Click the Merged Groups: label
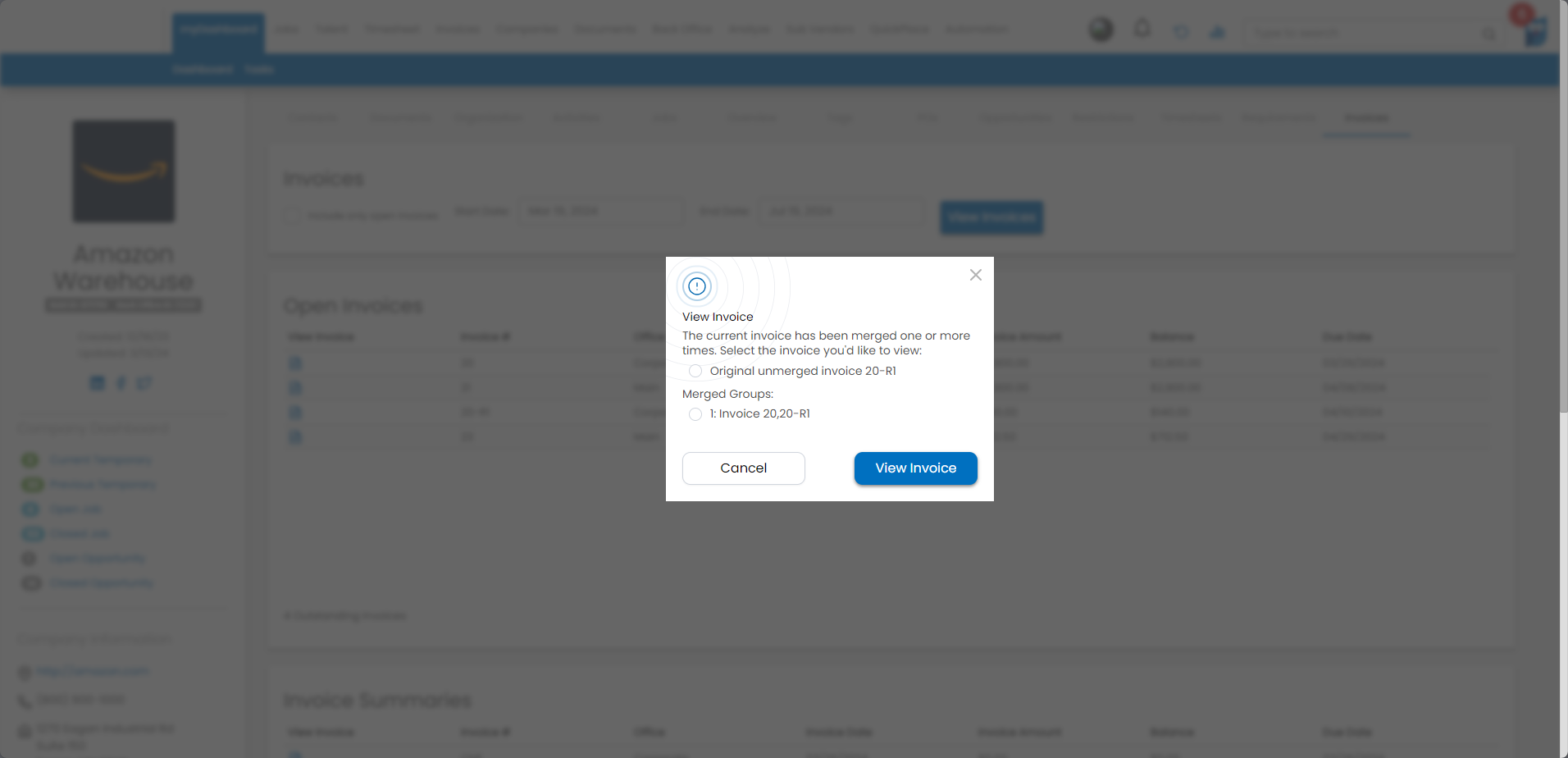Image resolution: width=1568 pixels, height=758 pixels. click(x=727, y=394)
